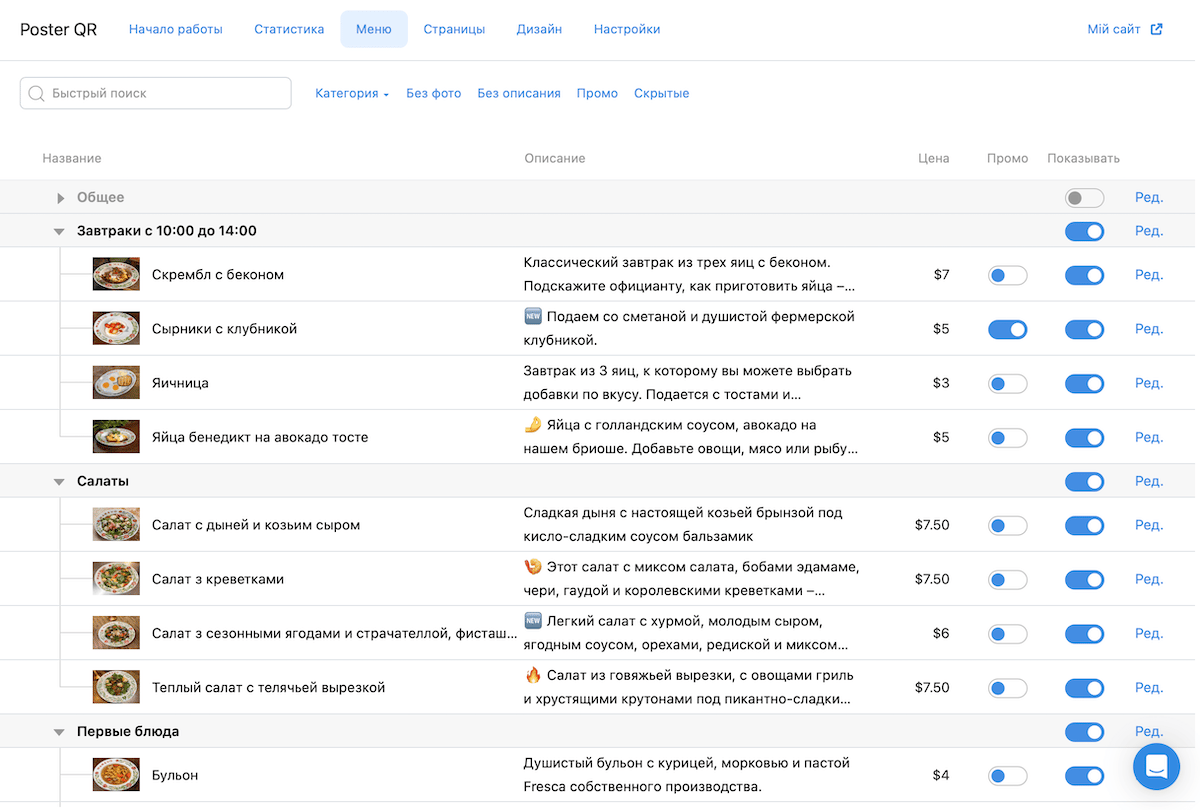Open the Категория filter dropdown
The image size is (1200, 810).
point(352,93)
